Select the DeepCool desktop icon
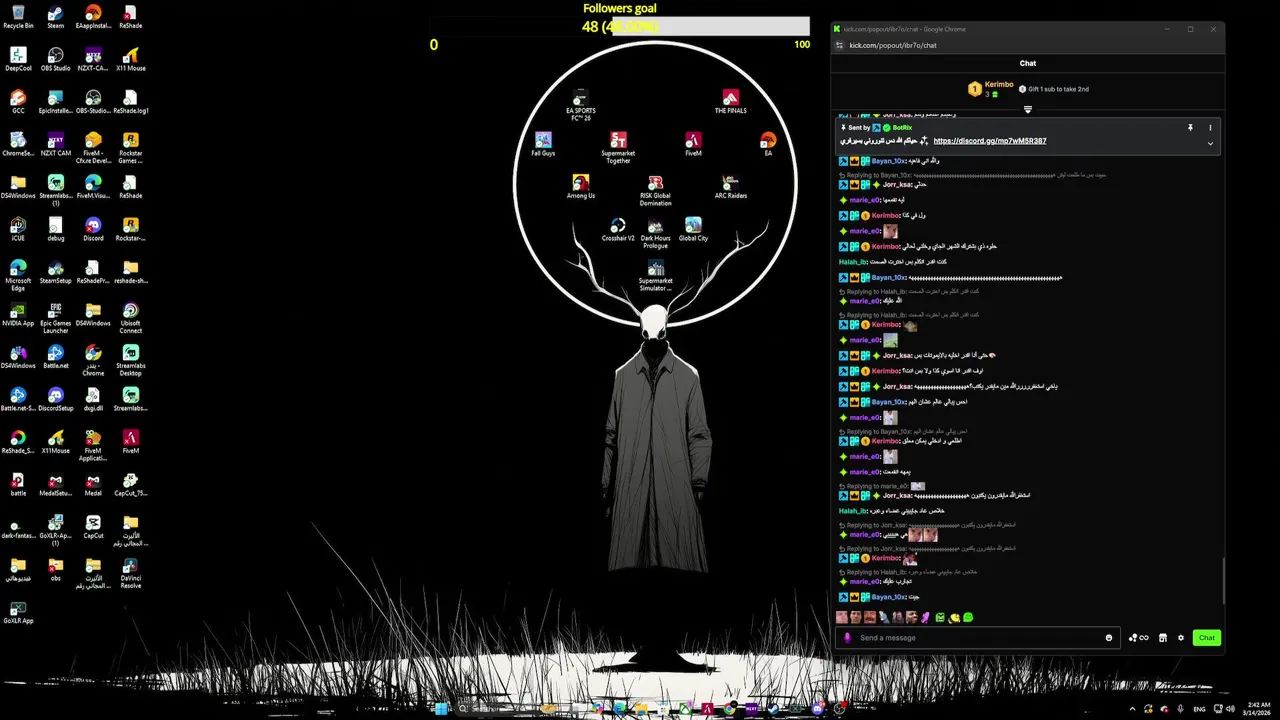1280x720 pixels. coord(18,59)
